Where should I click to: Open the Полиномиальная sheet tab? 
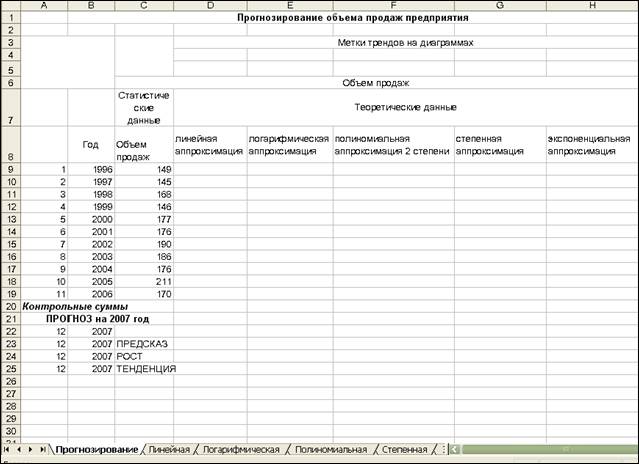(x=331, y=449)
